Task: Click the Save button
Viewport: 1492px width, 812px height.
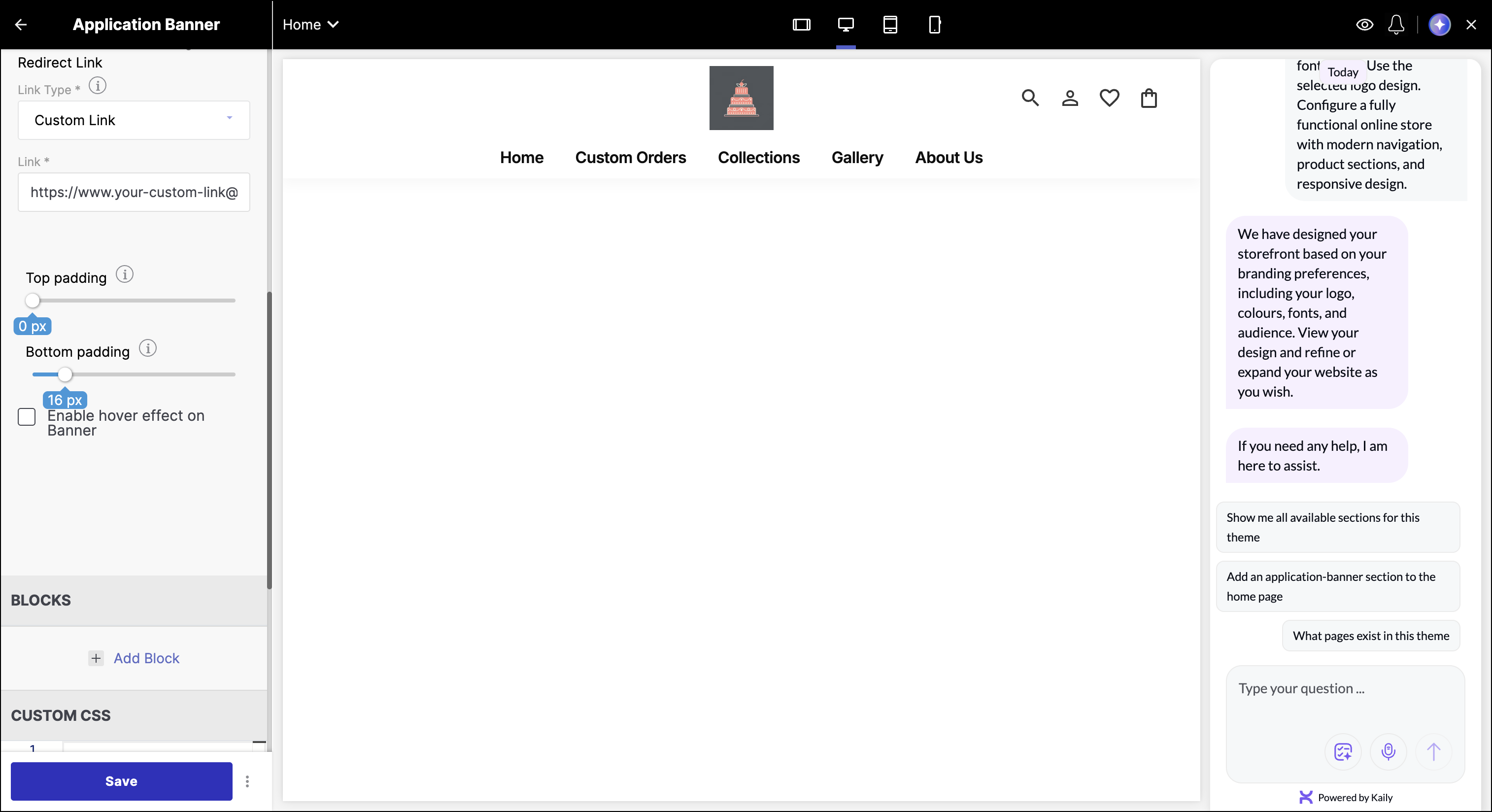Action: [120, 781]
